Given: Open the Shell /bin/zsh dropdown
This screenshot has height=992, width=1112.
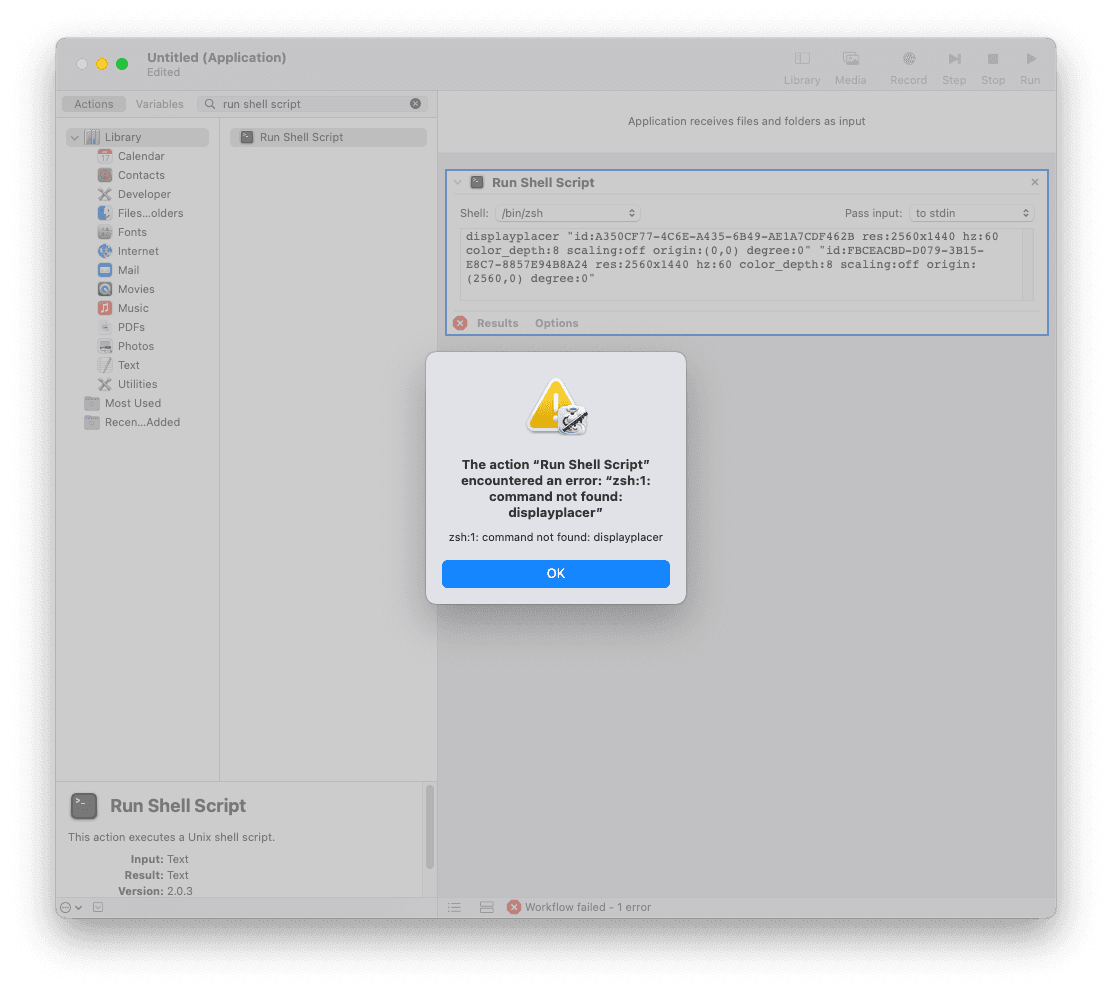Looking at the screenshot, I should pos(567,213).
